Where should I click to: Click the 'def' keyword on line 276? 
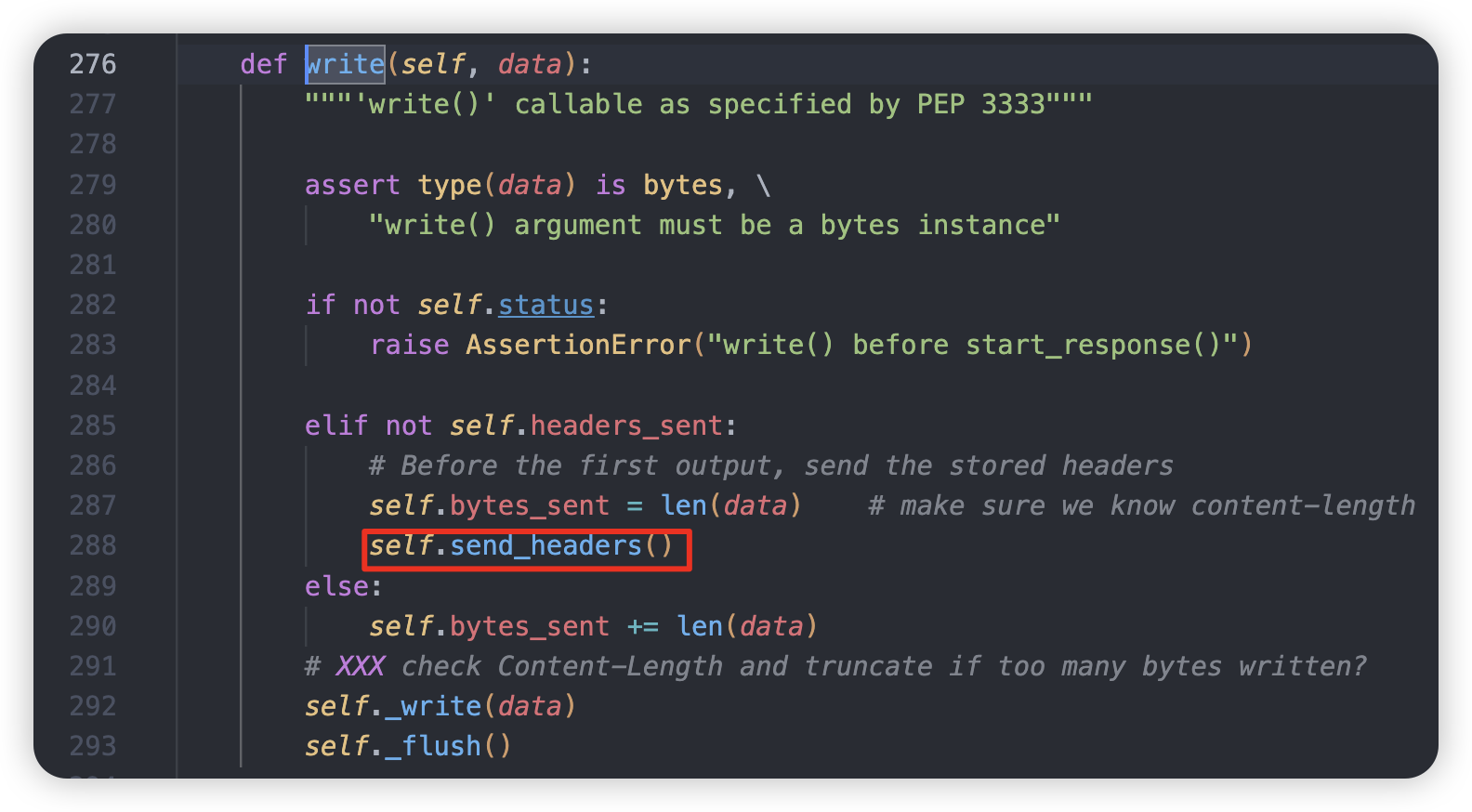[264, 64]
